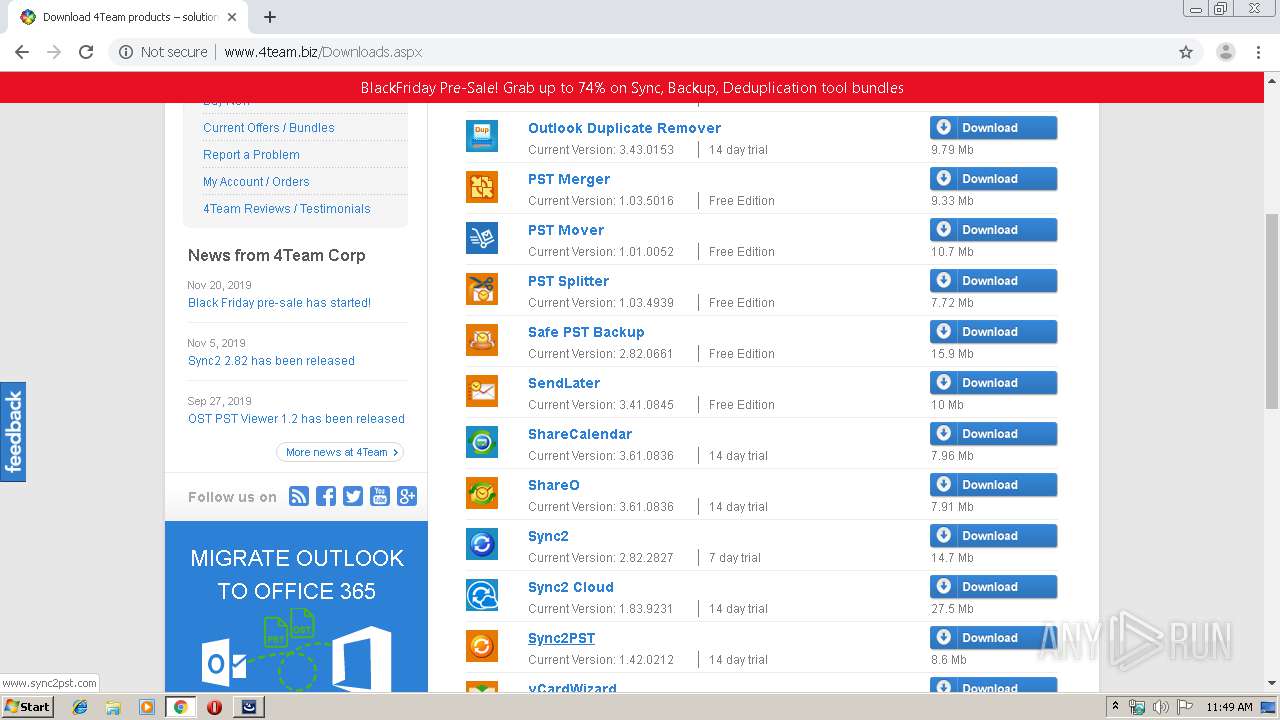
Task: Click the page vertical scrollbar thumb
Action: [x=1271, y=310]
